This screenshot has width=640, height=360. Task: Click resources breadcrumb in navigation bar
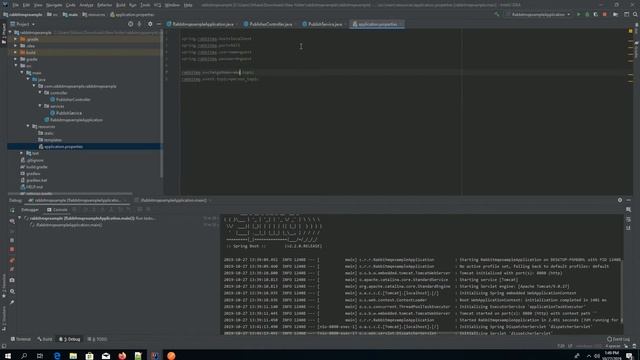click(x=93, y=15)
